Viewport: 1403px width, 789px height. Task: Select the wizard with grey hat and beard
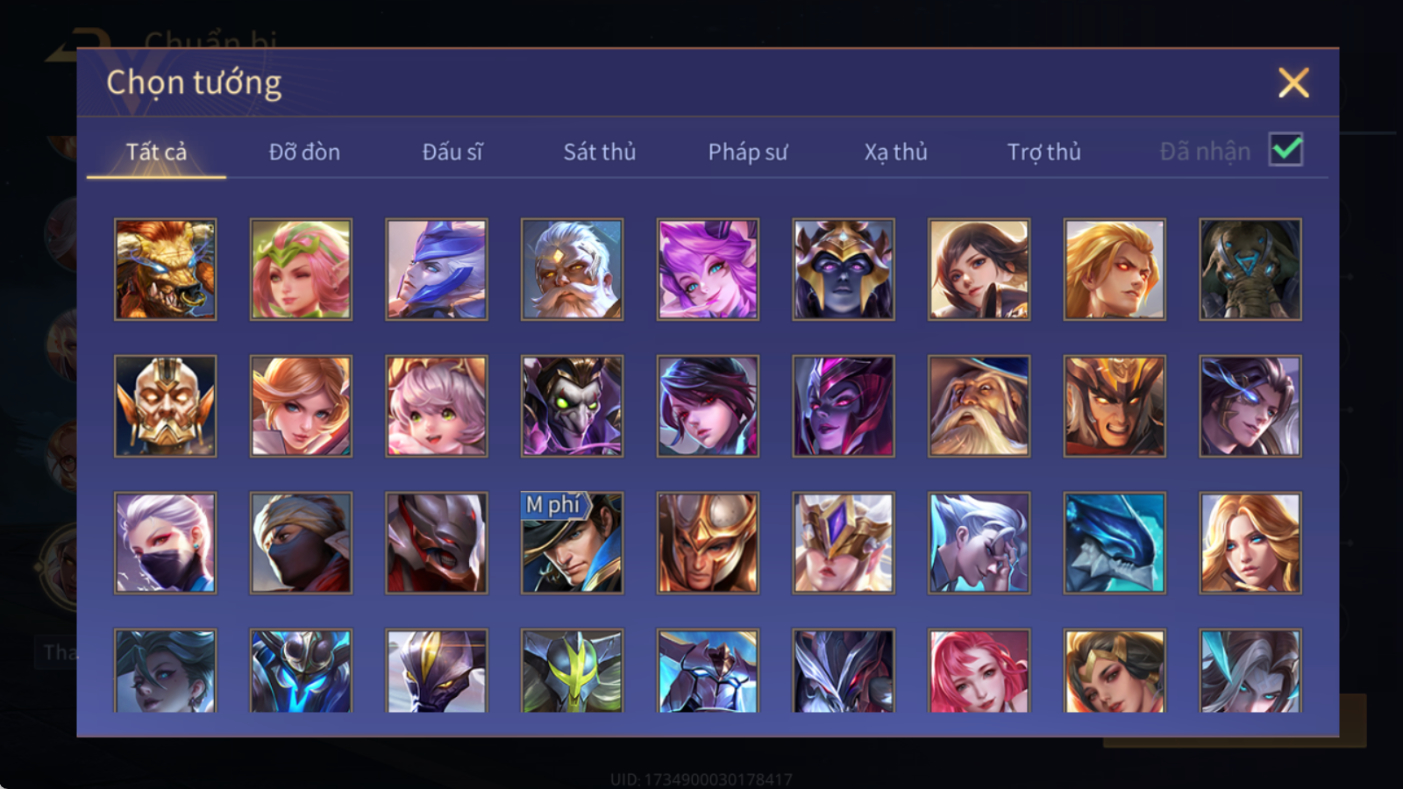click(979, 406)
